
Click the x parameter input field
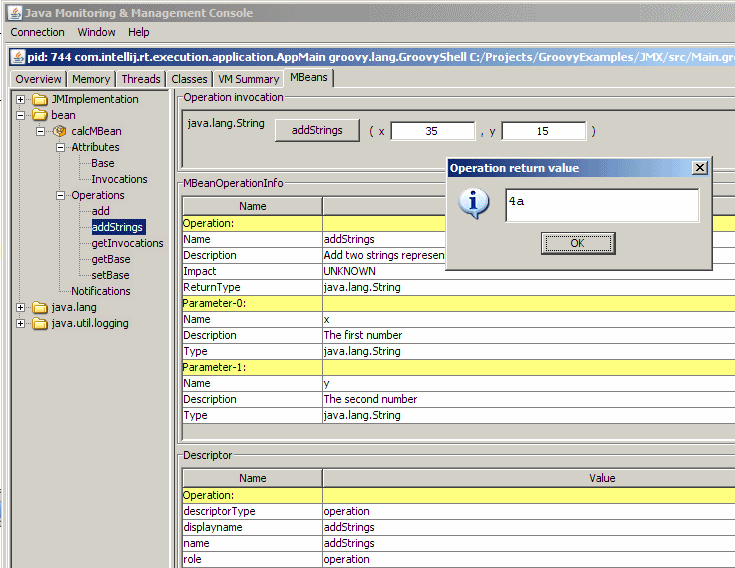(x=432, y=131)
